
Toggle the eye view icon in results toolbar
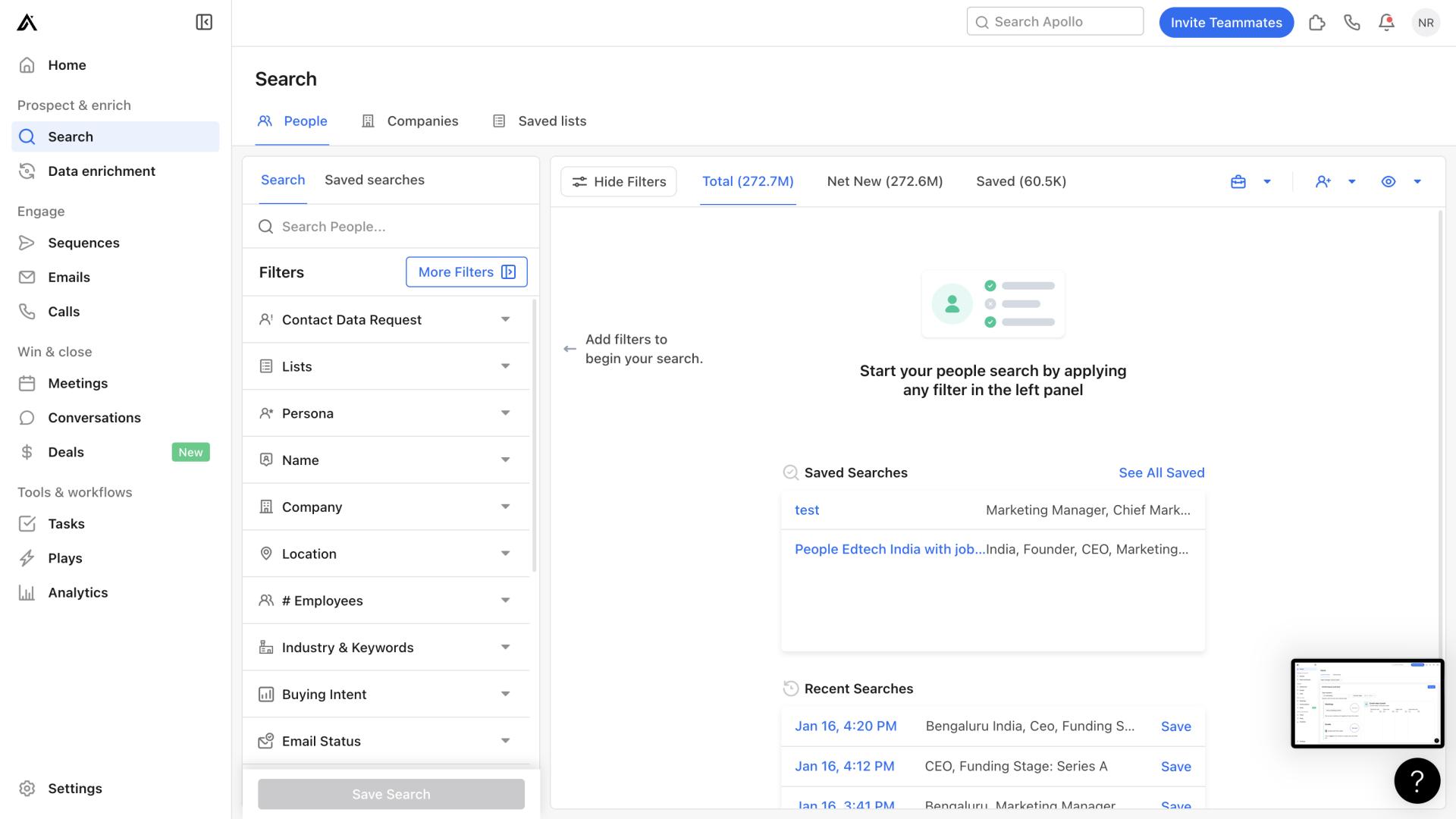(1389, 182)
